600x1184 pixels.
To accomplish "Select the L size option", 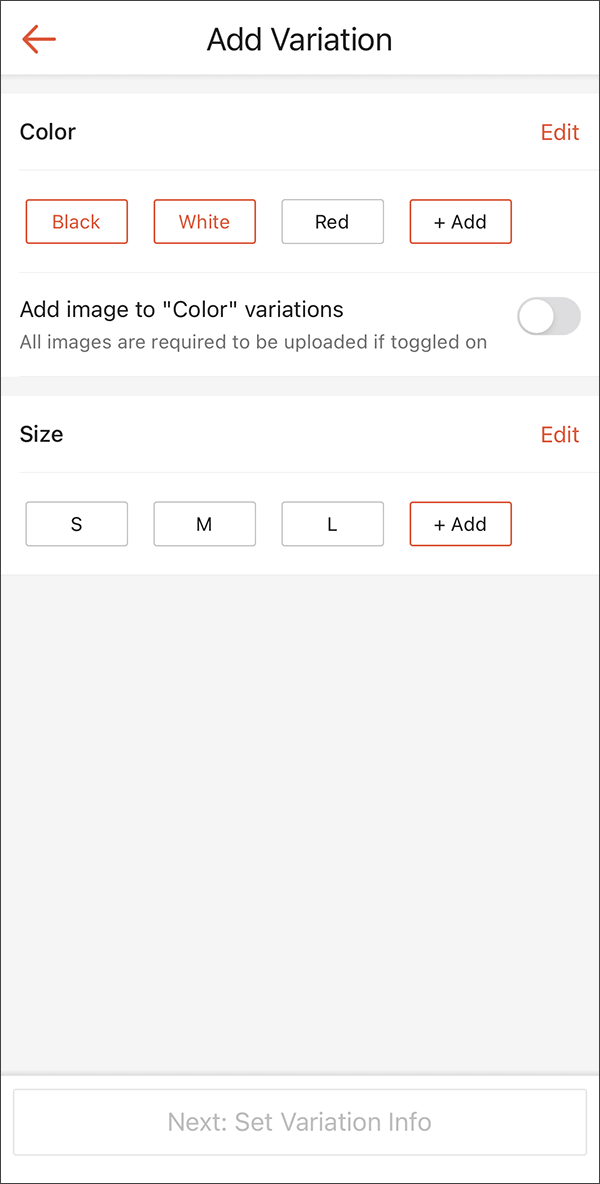I will tap(332, 523).
